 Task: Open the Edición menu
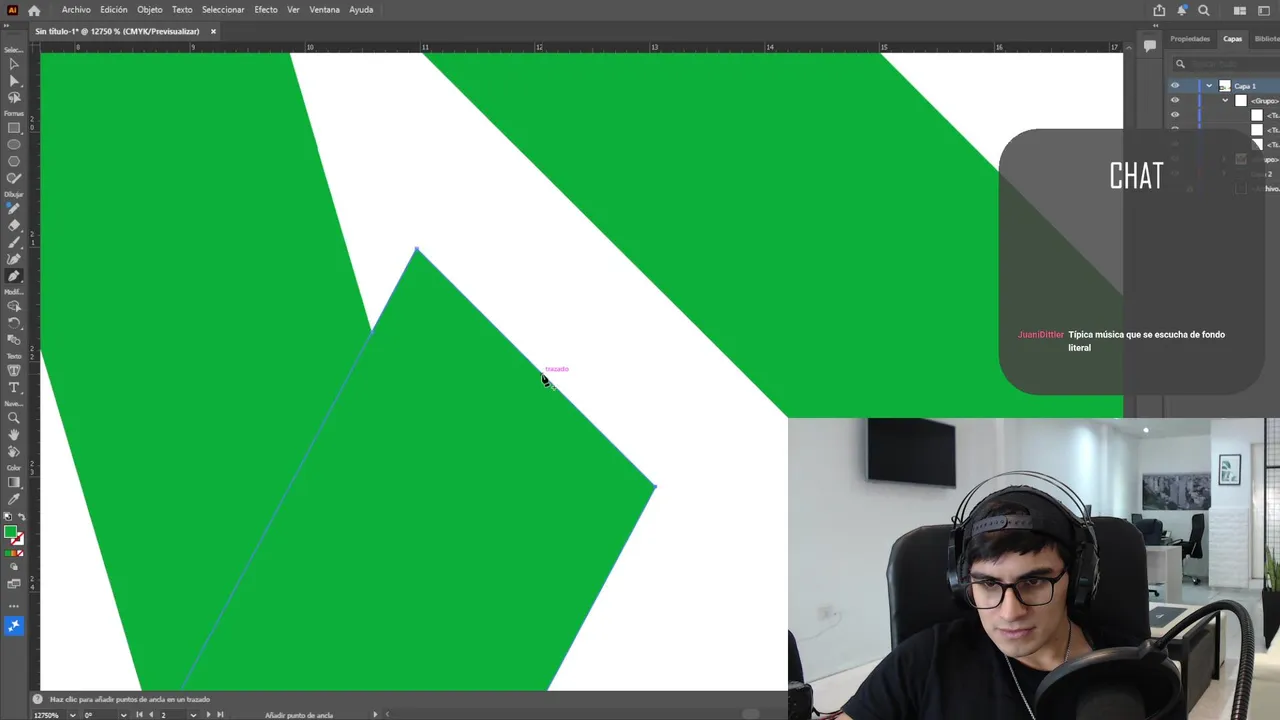pos(114,10)
